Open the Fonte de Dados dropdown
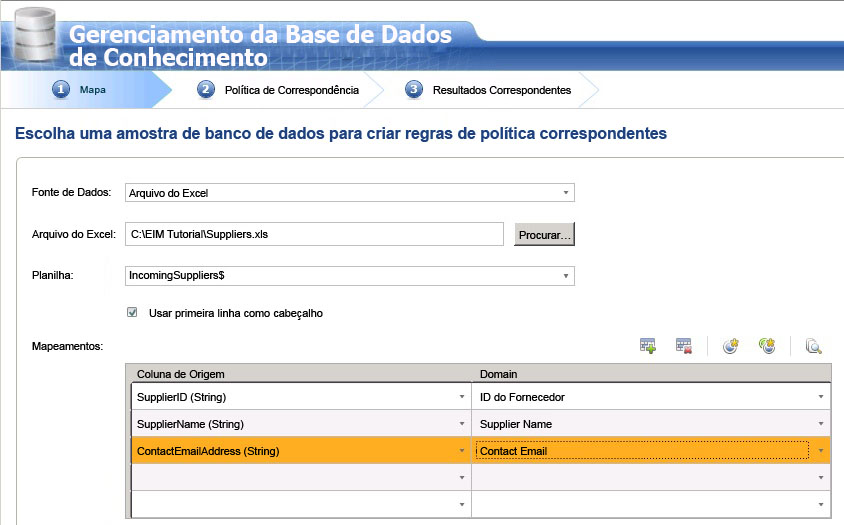Image resolution: width=844 pixels, height=525 pixels. [x=566, y=193]
